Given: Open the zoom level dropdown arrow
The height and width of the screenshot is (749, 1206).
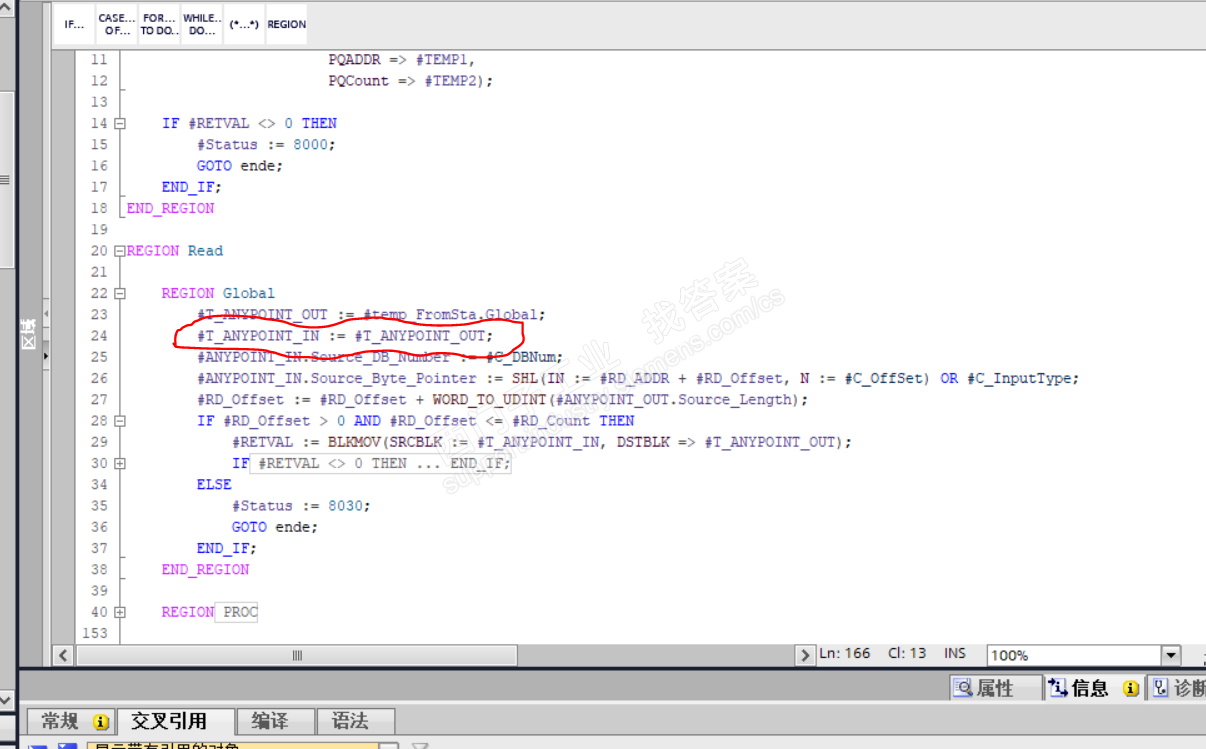Looking at the screenshot, I should [x=1171, y=655].
